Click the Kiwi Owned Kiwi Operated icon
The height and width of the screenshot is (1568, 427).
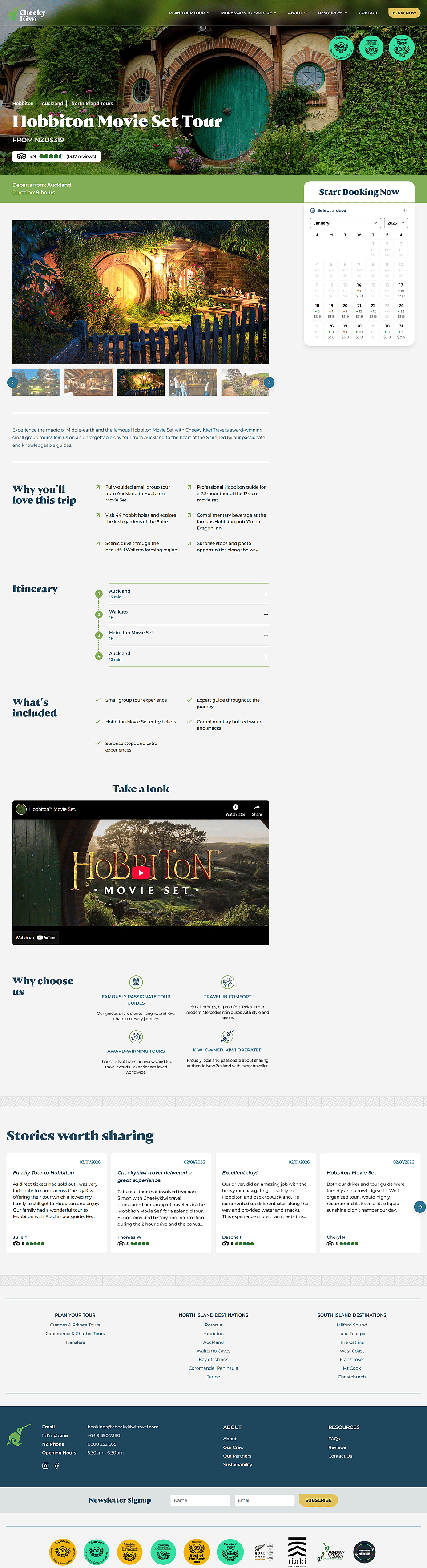(x=227, y=1036)
